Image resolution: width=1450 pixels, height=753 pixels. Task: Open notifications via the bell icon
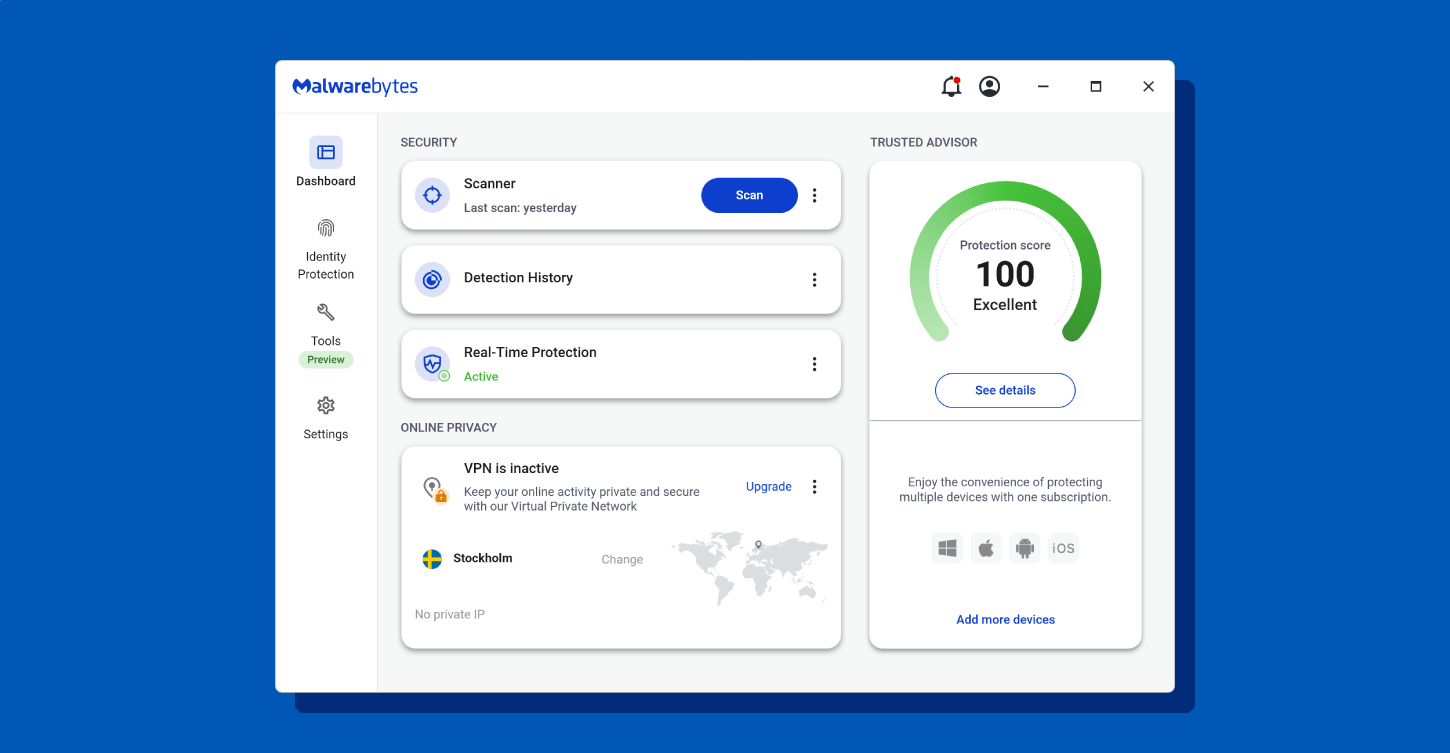pyautogui.click(x=949, y=87)
